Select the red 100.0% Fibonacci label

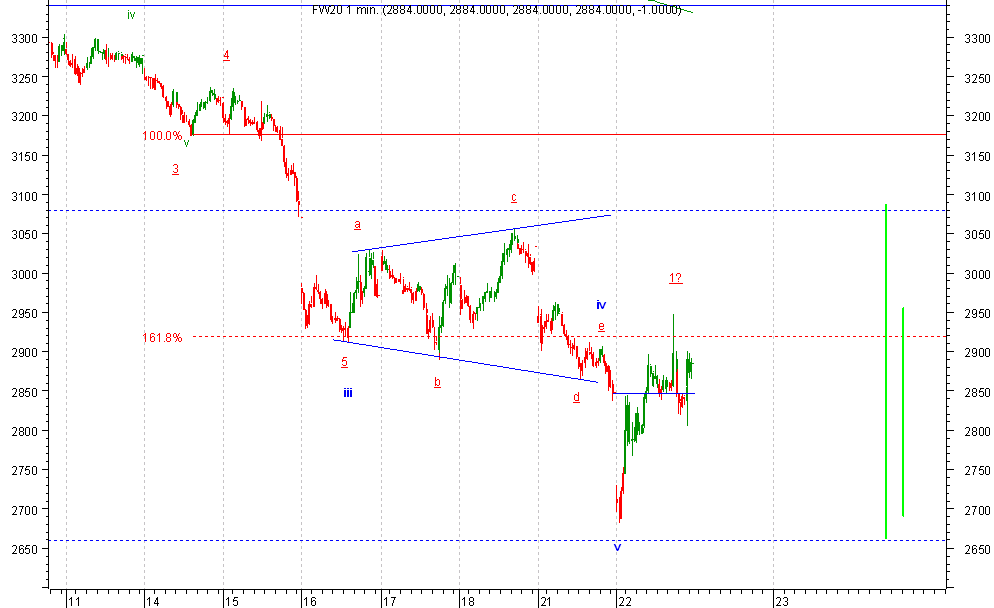pyautogui.click(x=162, y=136)
